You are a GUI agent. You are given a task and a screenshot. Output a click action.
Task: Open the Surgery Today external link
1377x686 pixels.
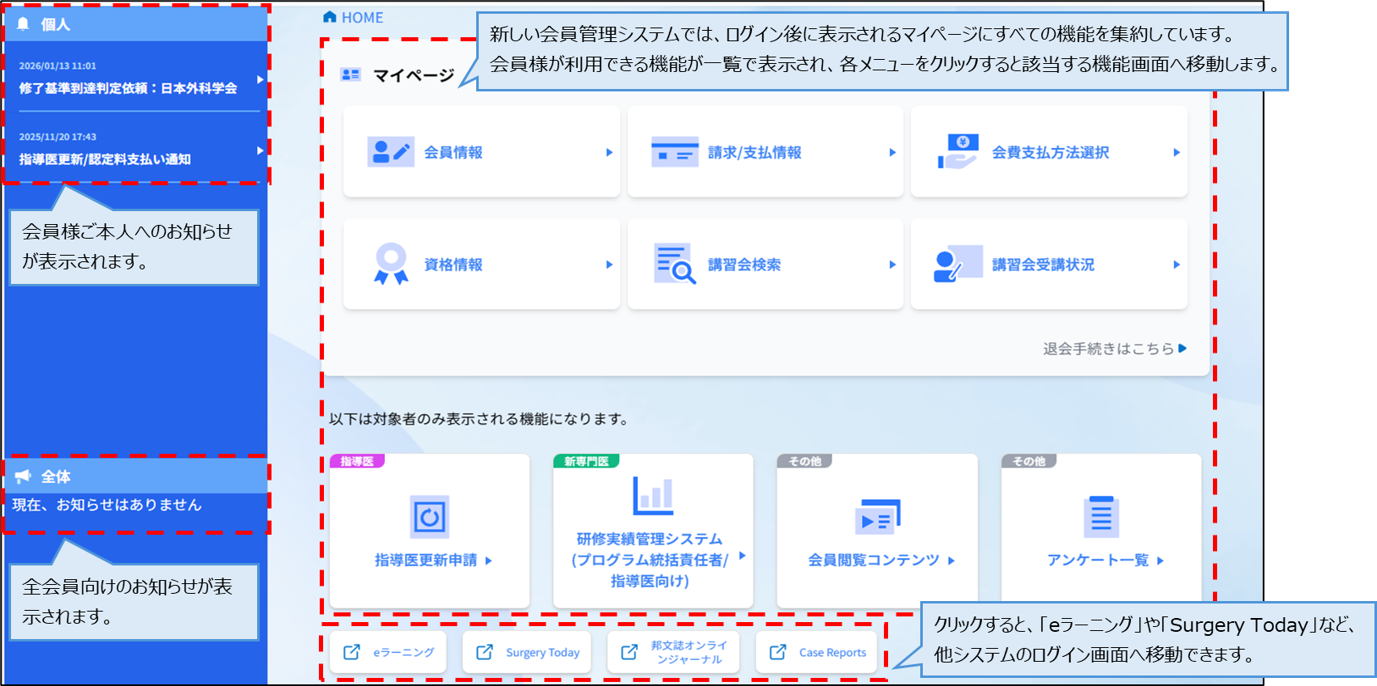pos(525,651)
